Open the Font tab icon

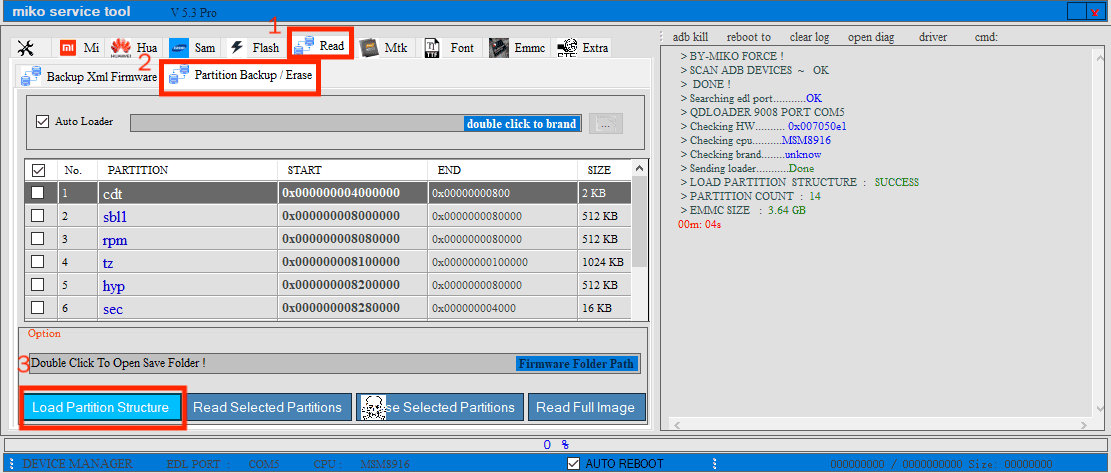(432, 48)
